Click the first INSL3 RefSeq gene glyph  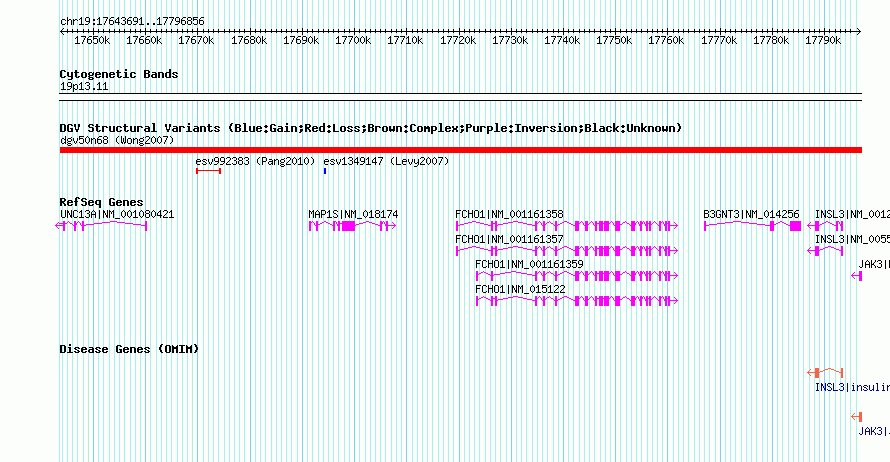[825, 226]
